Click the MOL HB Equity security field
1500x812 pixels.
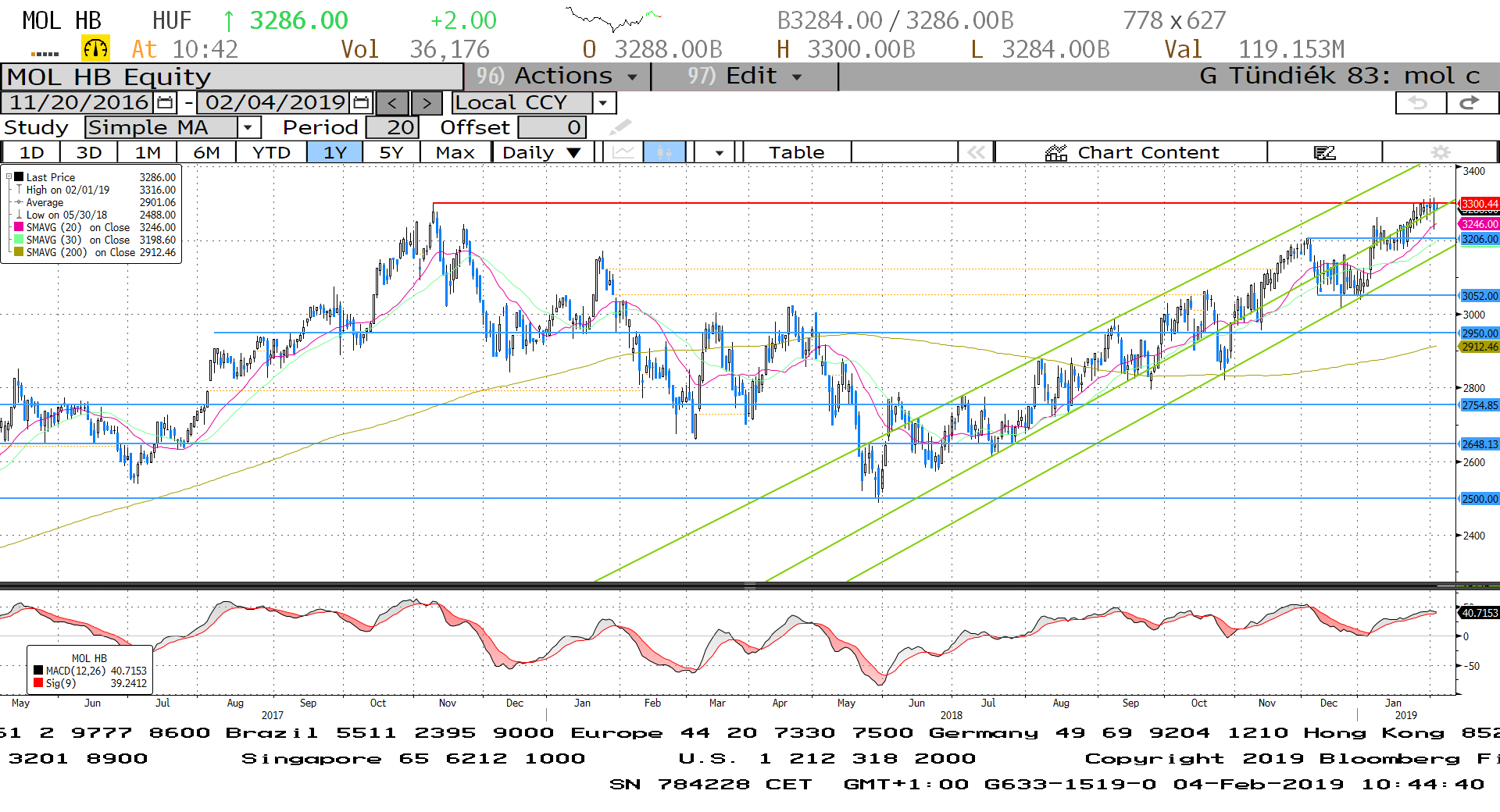click(233, 77)
